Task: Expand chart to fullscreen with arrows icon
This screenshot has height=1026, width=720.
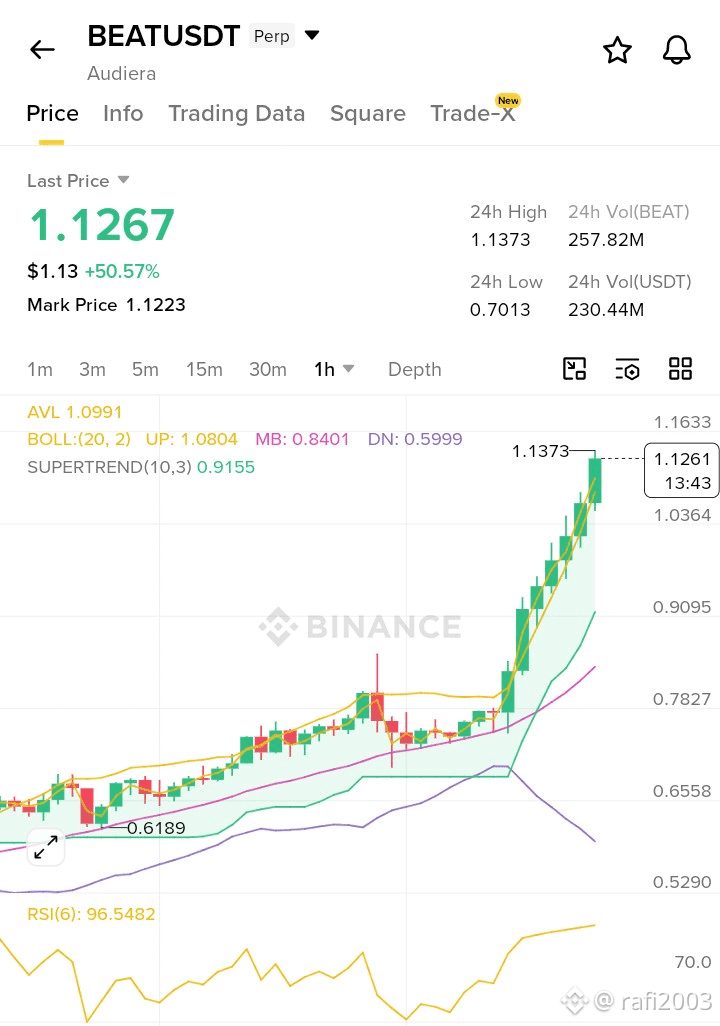Action: [x=46, y=847]
